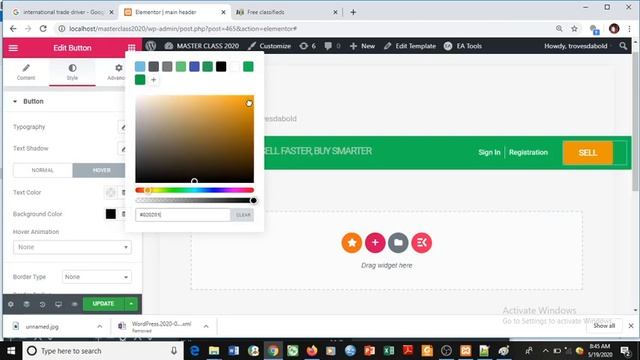Pick the royal blue preset swatch
The width and height of the screenshot is (640, 360).
pos(194,67)
